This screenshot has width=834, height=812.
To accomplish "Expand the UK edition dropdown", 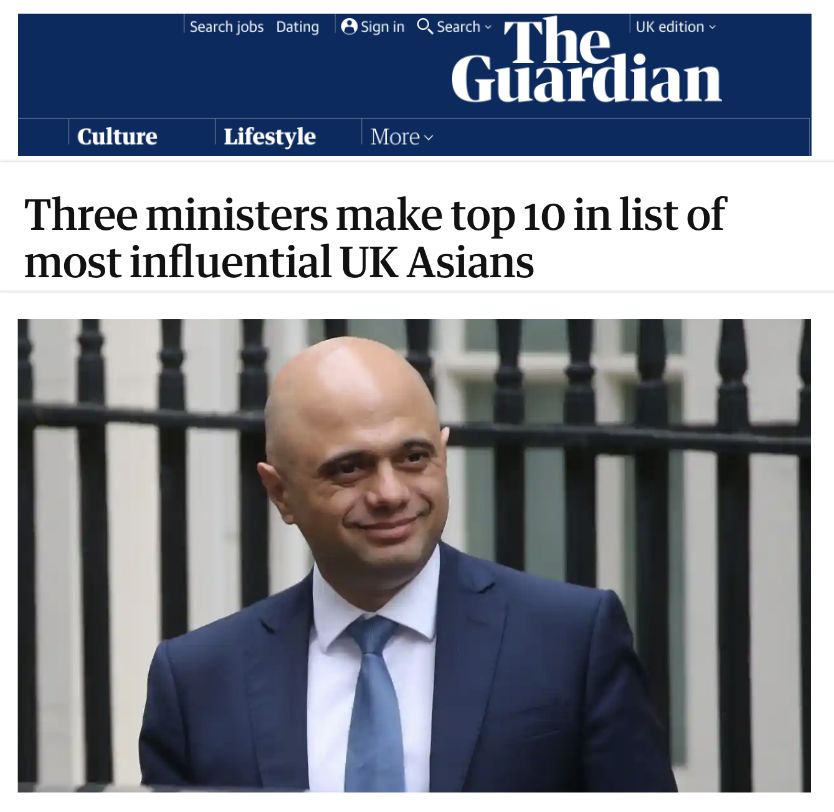I will 675,27.
